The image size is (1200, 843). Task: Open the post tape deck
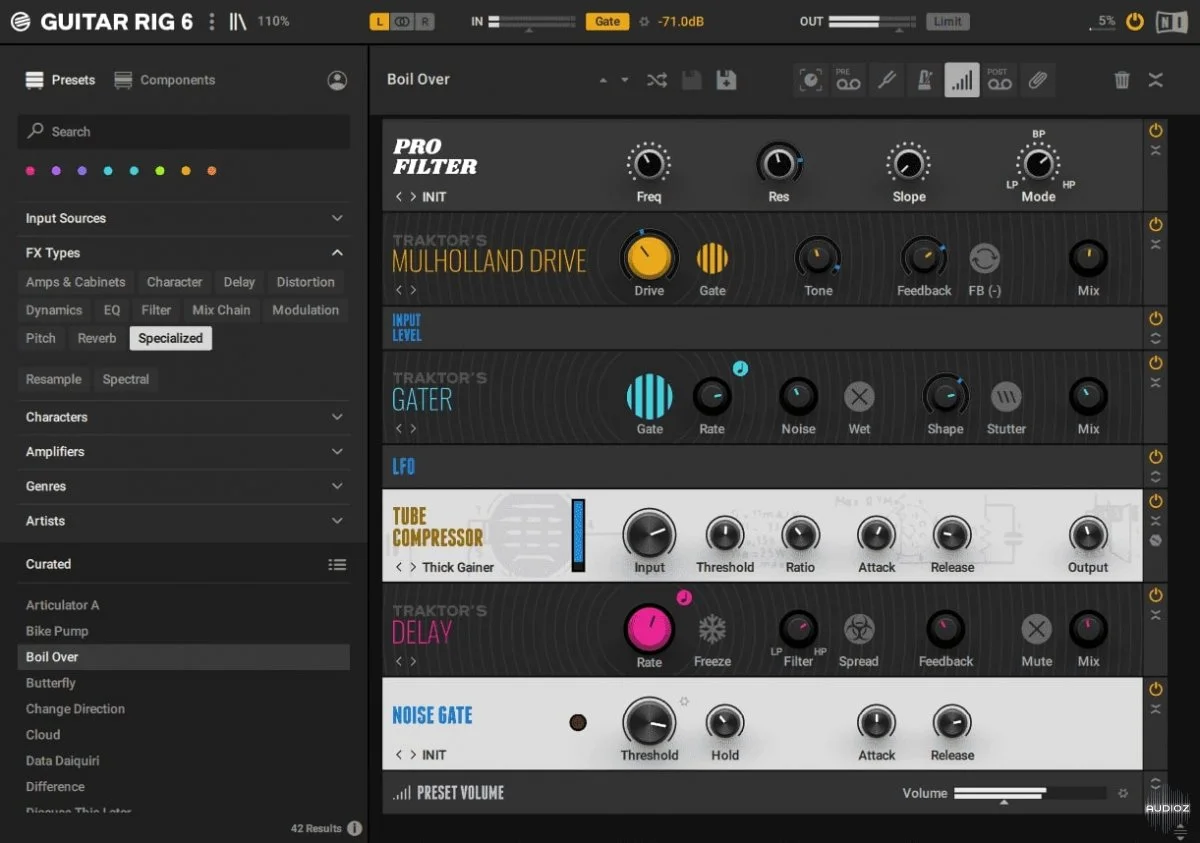(999, 80)
